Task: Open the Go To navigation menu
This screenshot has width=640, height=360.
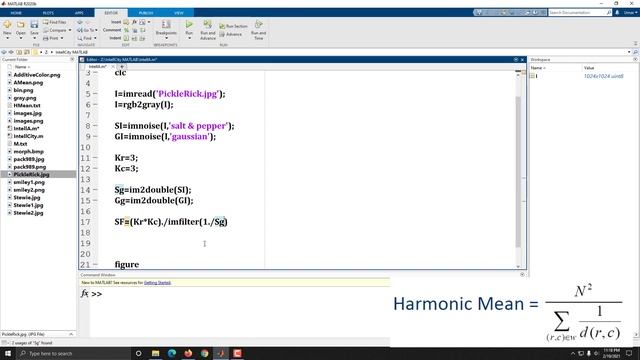Action: [x=87, y=30]
